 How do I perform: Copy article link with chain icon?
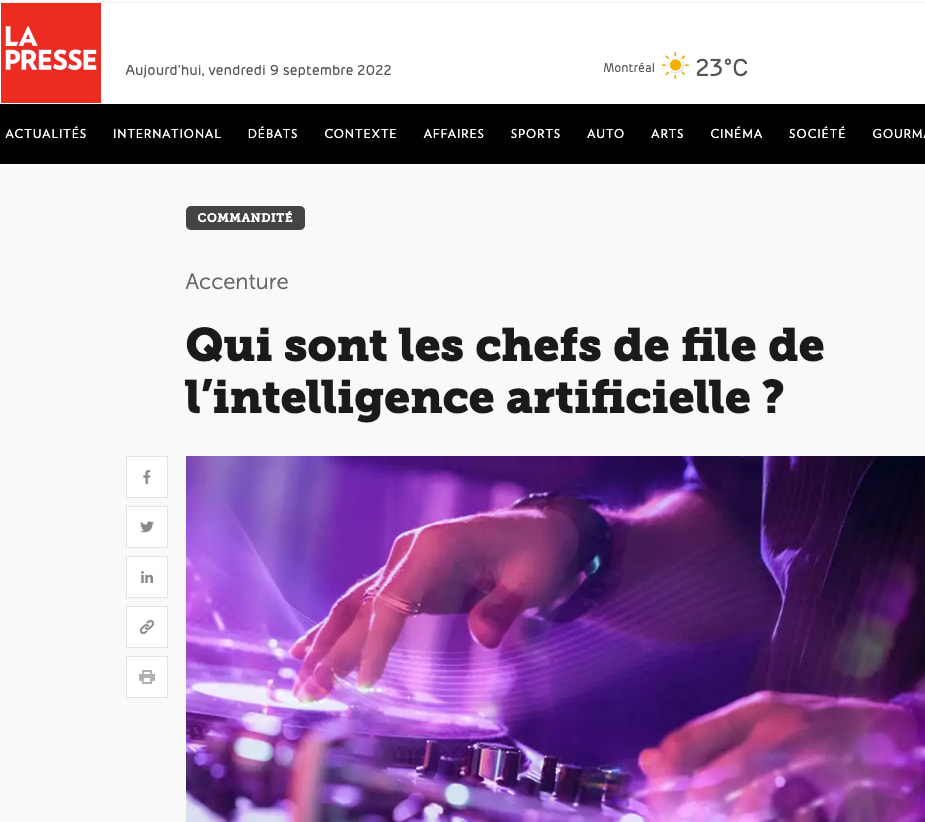tap(147, 627)
